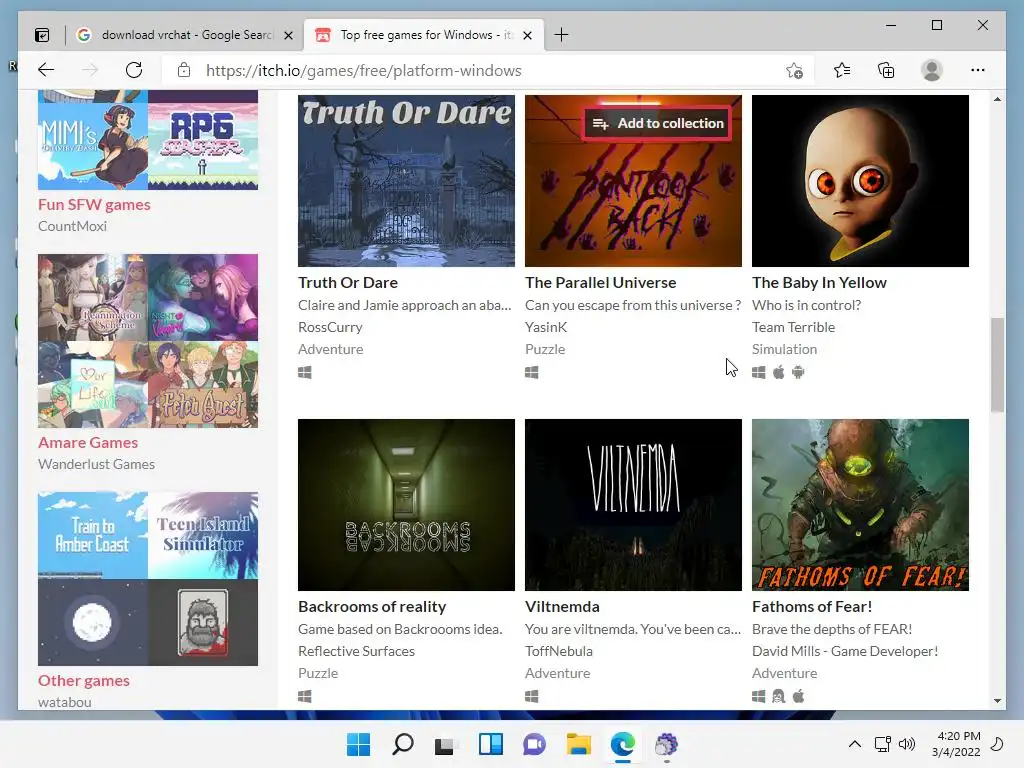Click the scrollbar down arrow
Viewport: 1024px width, 768px height.
pos(997,701)
